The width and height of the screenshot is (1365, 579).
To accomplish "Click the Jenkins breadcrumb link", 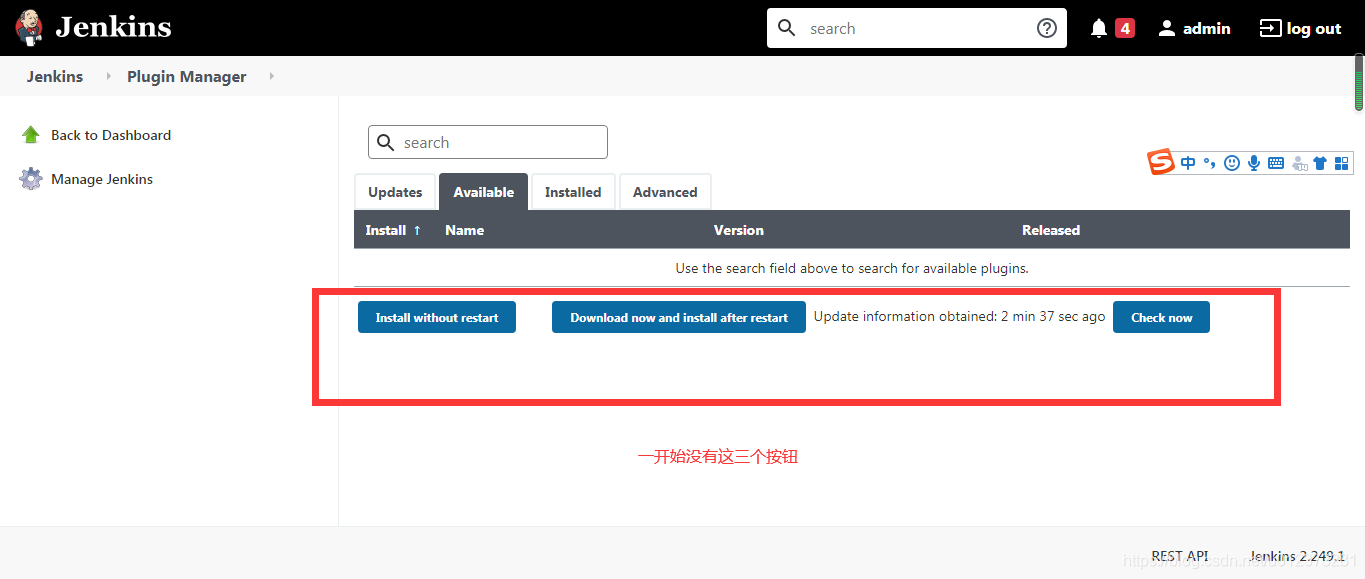I will [55, 76].
